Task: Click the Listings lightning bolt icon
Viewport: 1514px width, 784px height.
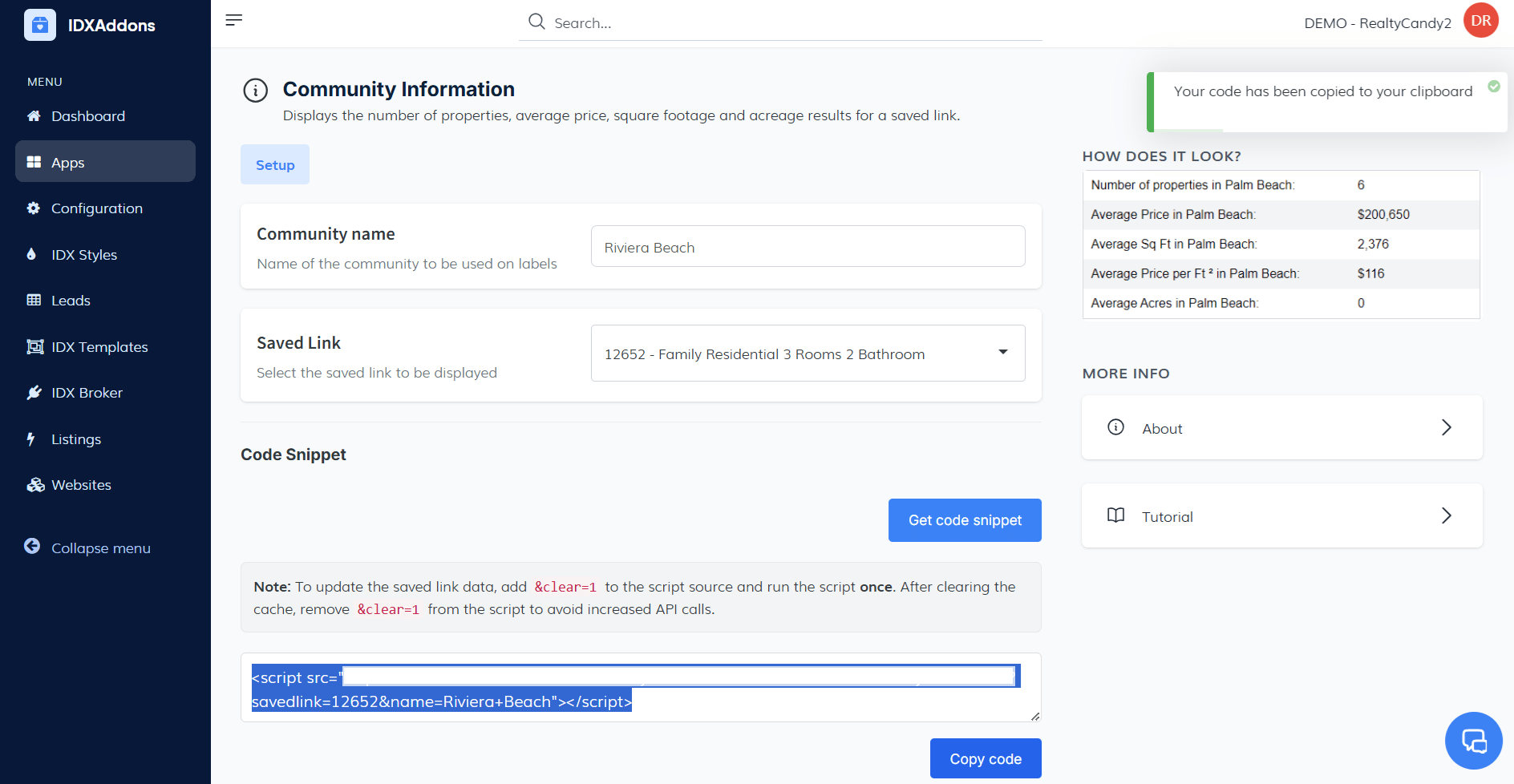Action: click(x=31, y=438)
